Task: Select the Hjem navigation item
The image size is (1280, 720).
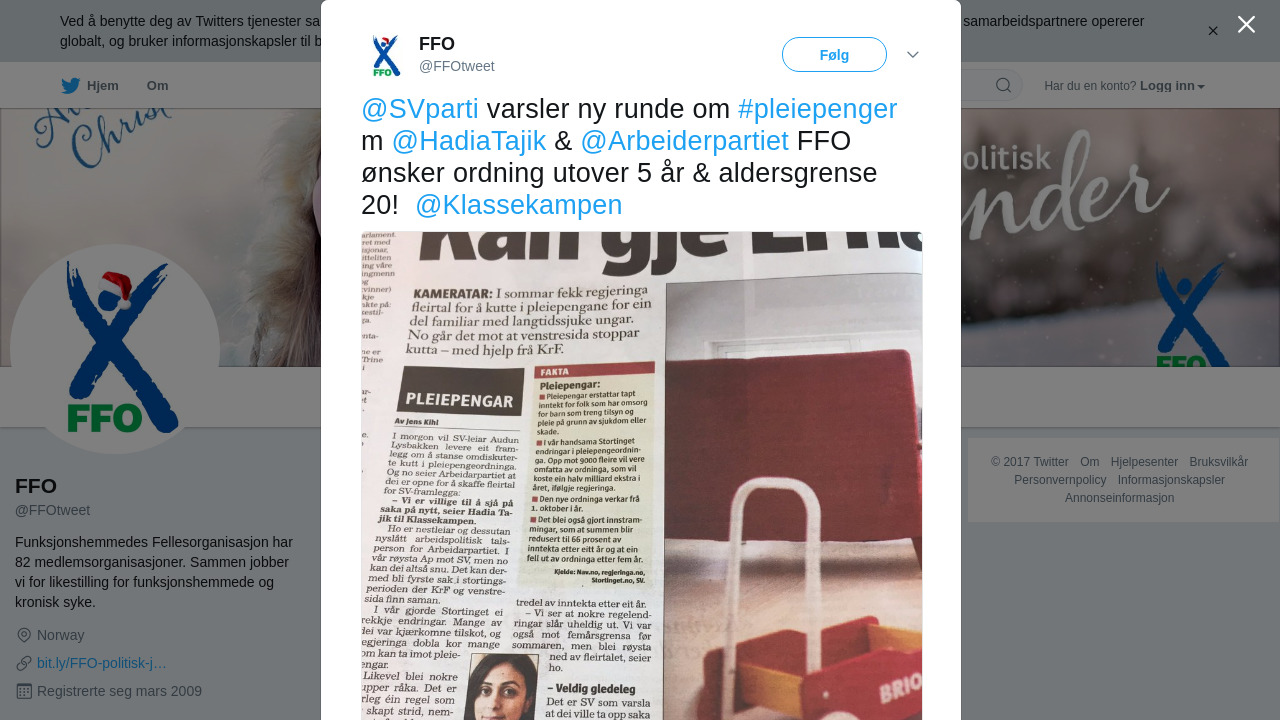Action: point(90,86)
